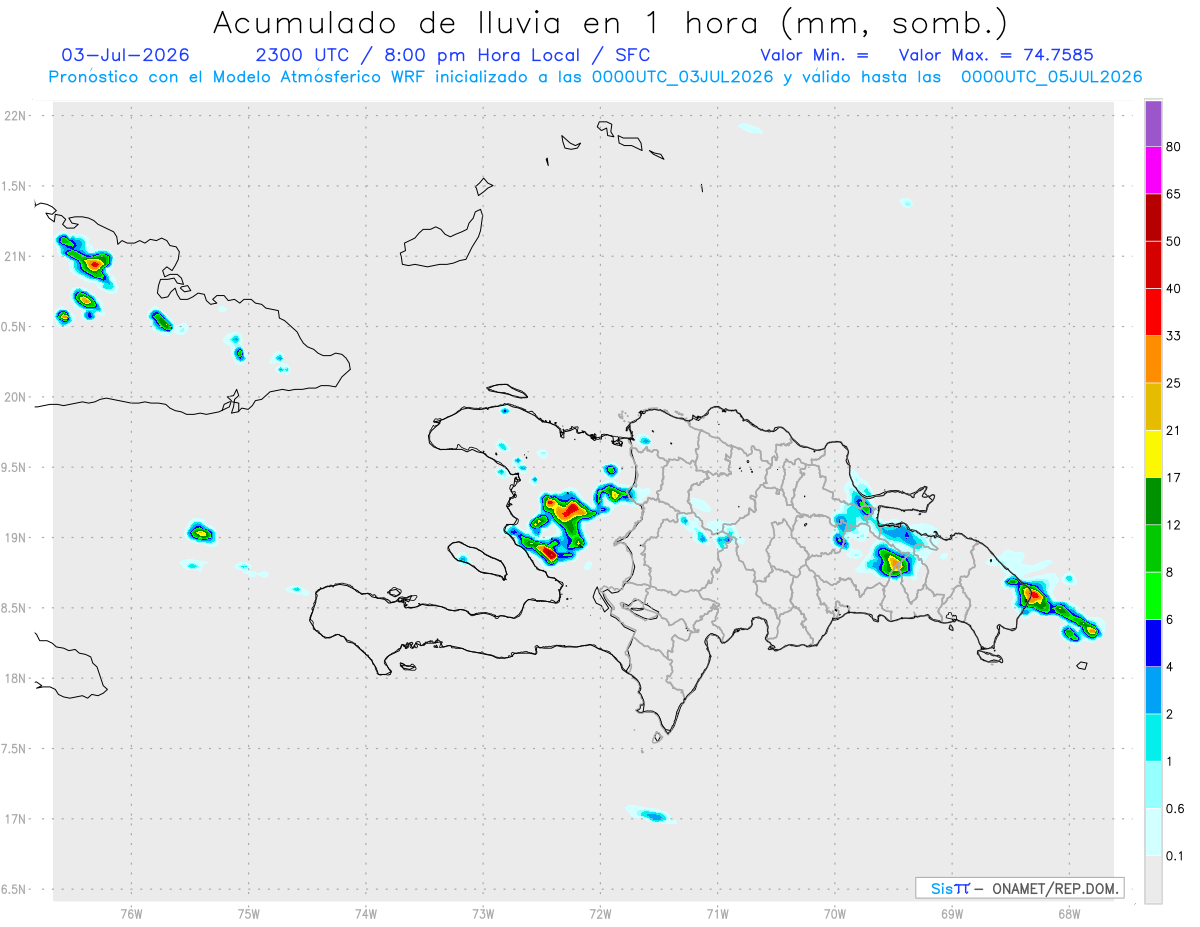Select the magenta legend segment between 65 and 80
Image resolution: width=1200 pixels, height=927 pixels.
point(1153,171)
